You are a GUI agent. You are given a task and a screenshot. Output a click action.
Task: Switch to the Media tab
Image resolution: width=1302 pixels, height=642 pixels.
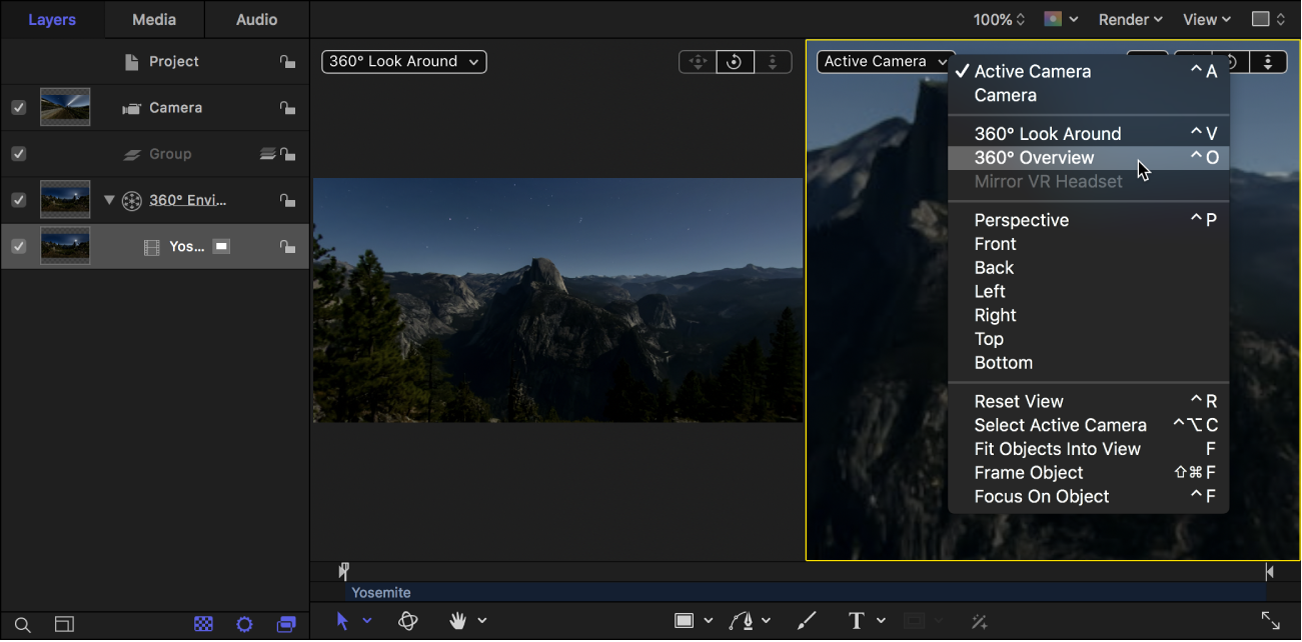click(x=153, y=19)
